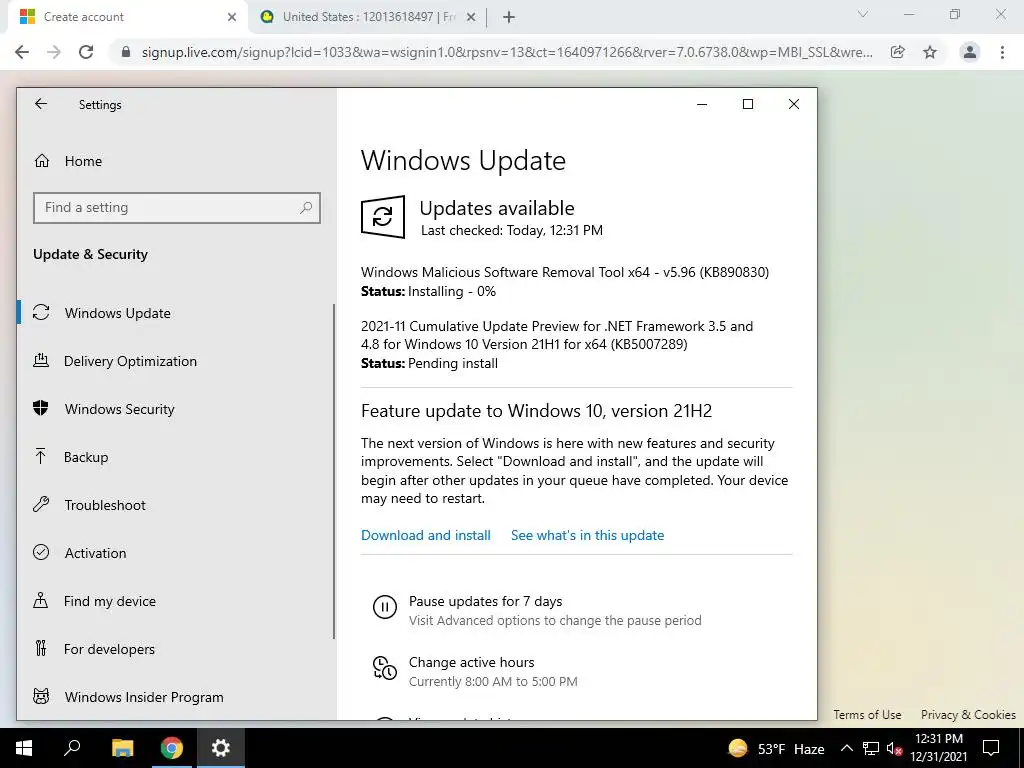Screen dimensions: 1024x768
Task: Open Delivery Optimization settings
Action: [130, 361]
